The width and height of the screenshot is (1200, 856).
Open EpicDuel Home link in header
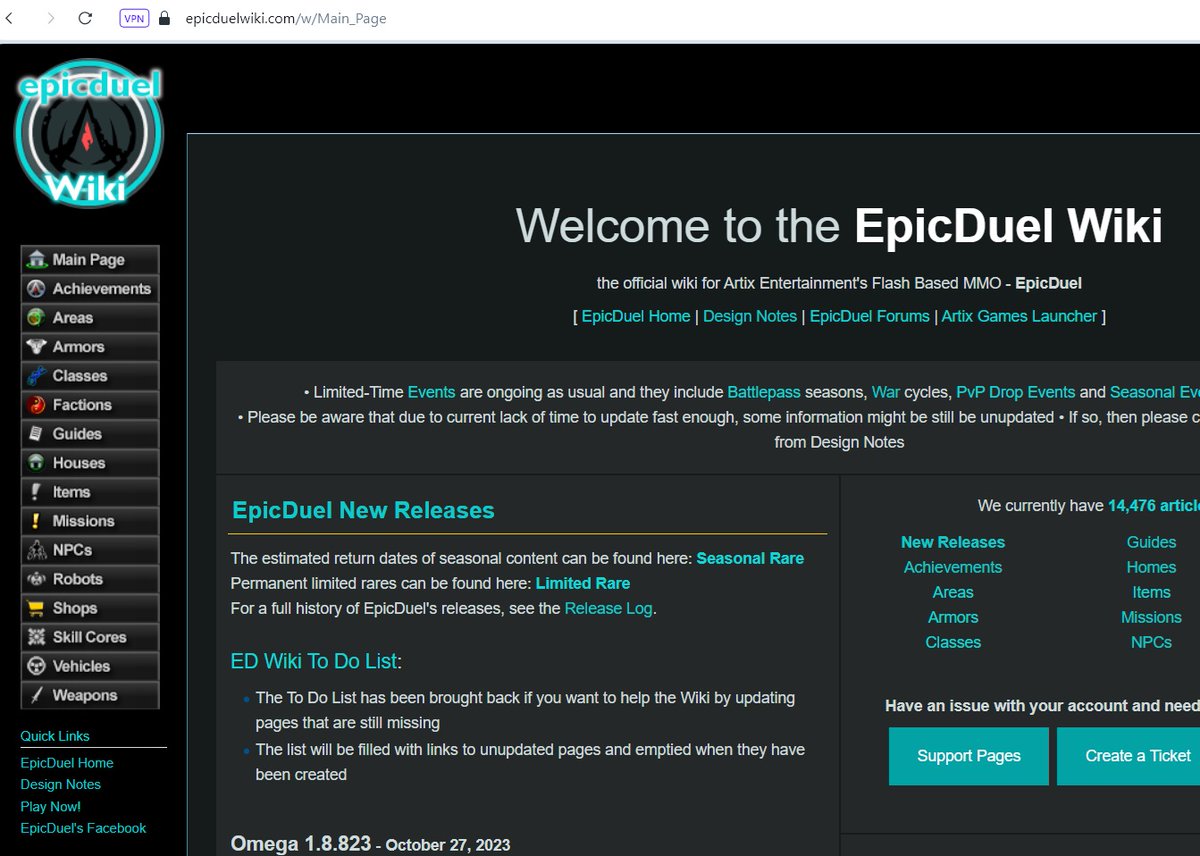(x=636, y=316)
